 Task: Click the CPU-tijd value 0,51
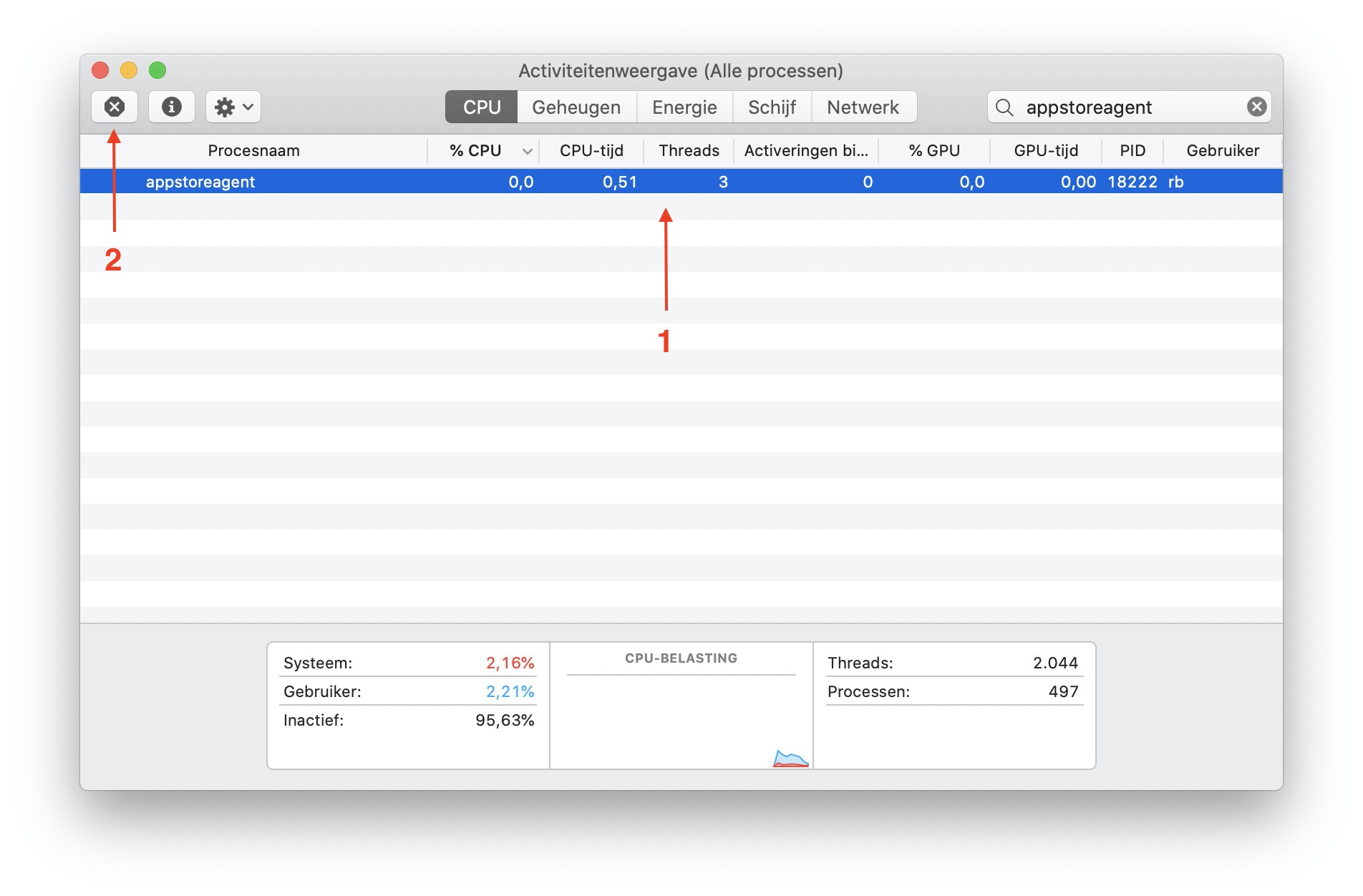[620, 182]
